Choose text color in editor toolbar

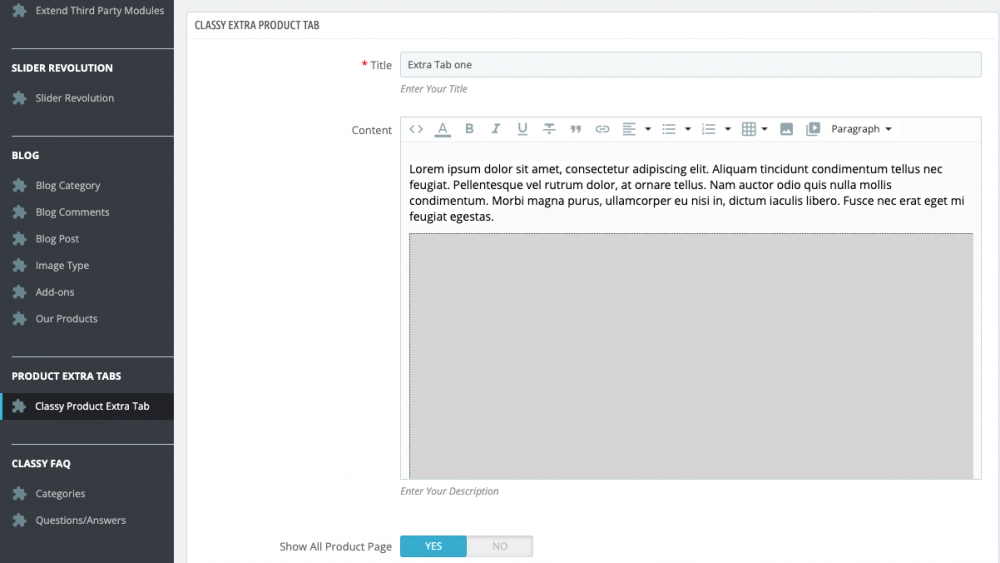click(x=443, y=129)
